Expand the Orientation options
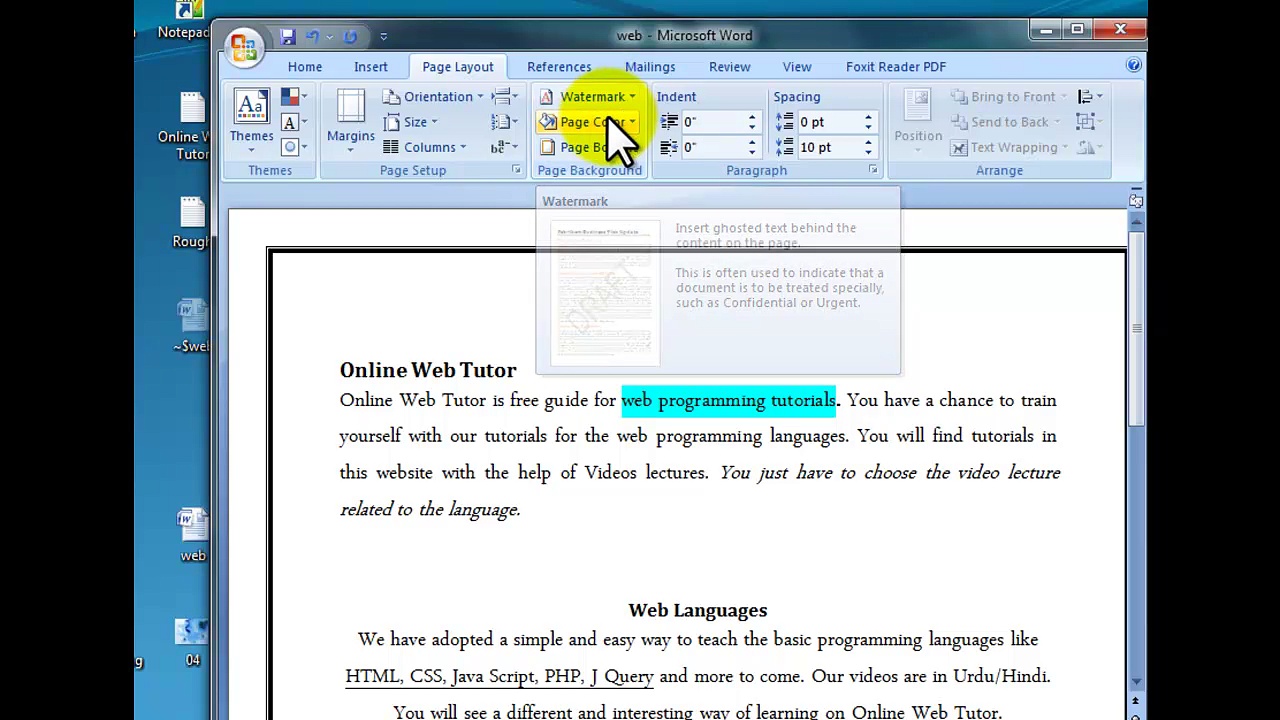This screenshot has height=720, width=1280. pos(433,97)
